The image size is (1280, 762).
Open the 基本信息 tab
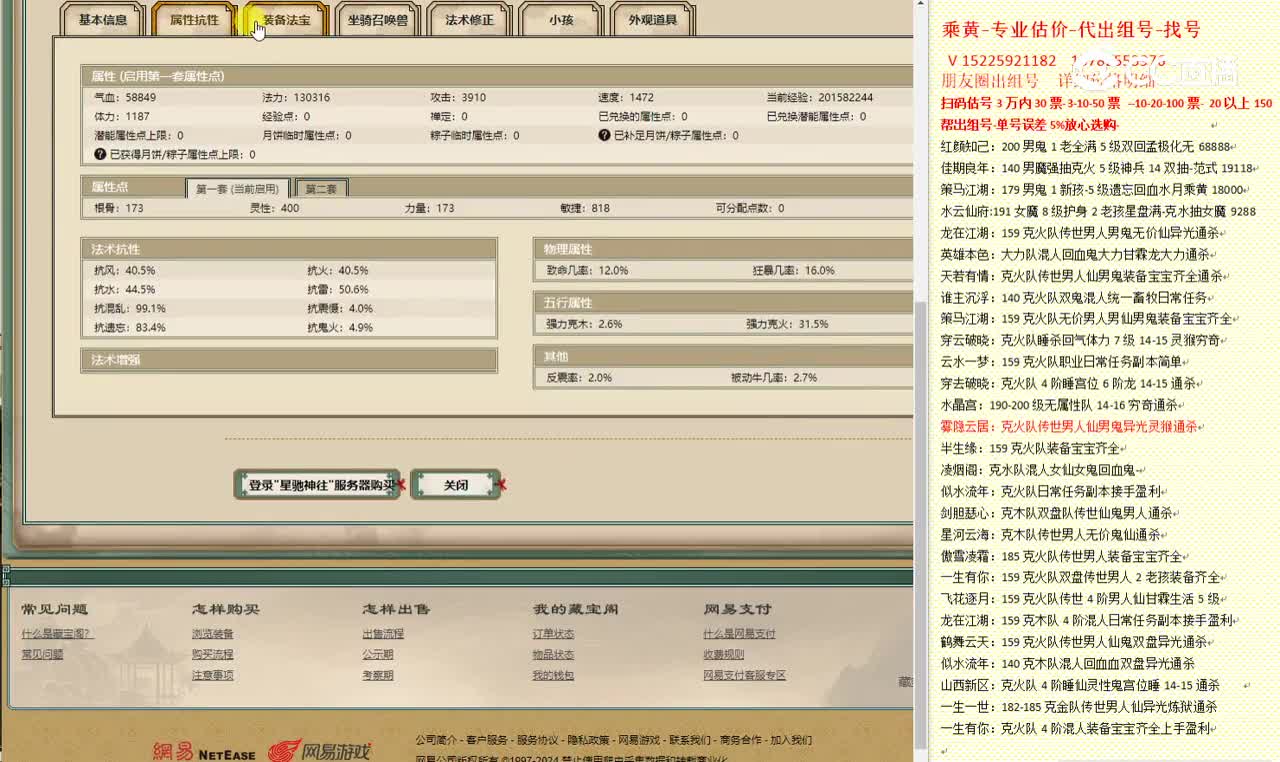(x=103, y=20)
